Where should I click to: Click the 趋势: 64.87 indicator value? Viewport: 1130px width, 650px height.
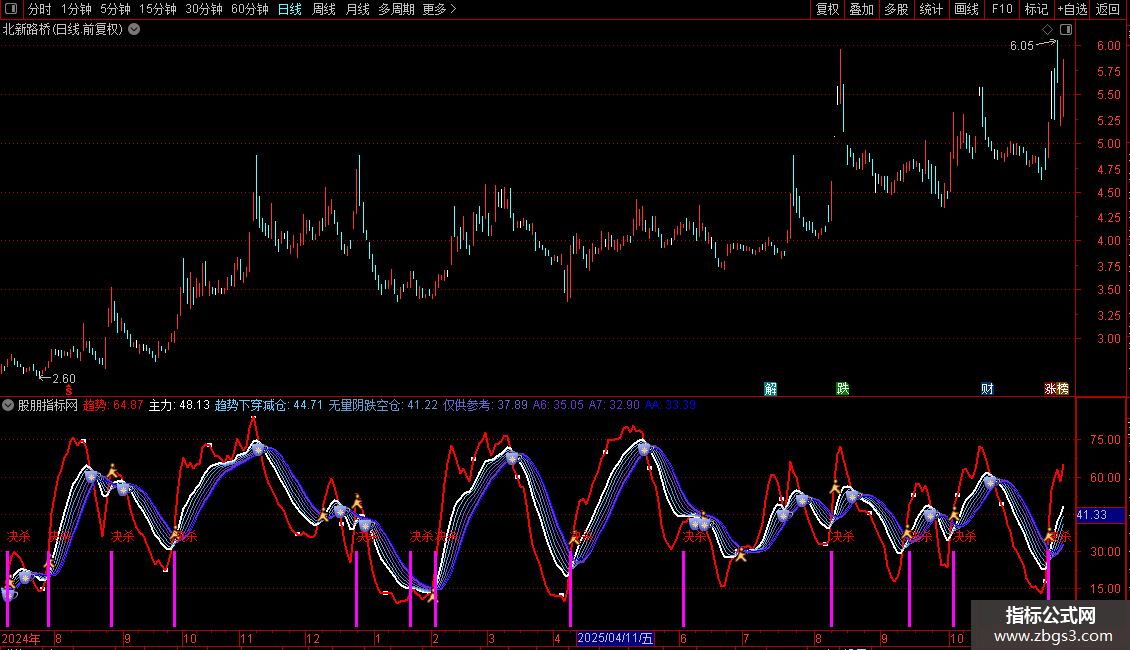[113, 405]
